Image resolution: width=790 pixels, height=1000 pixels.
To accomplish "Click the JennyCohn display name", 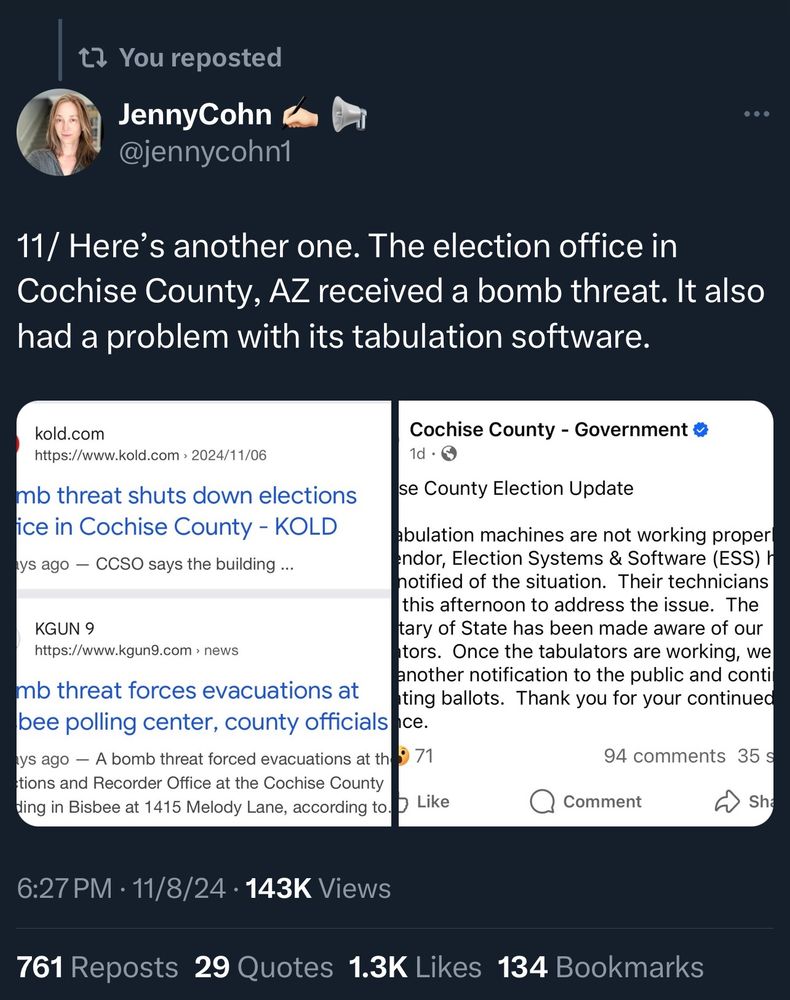I will point(196,114).
